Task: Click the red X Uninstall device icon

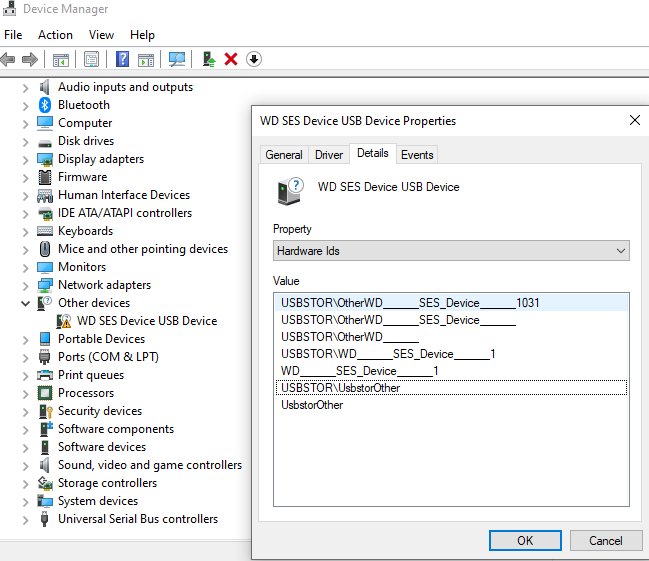Action: (231, 59)
